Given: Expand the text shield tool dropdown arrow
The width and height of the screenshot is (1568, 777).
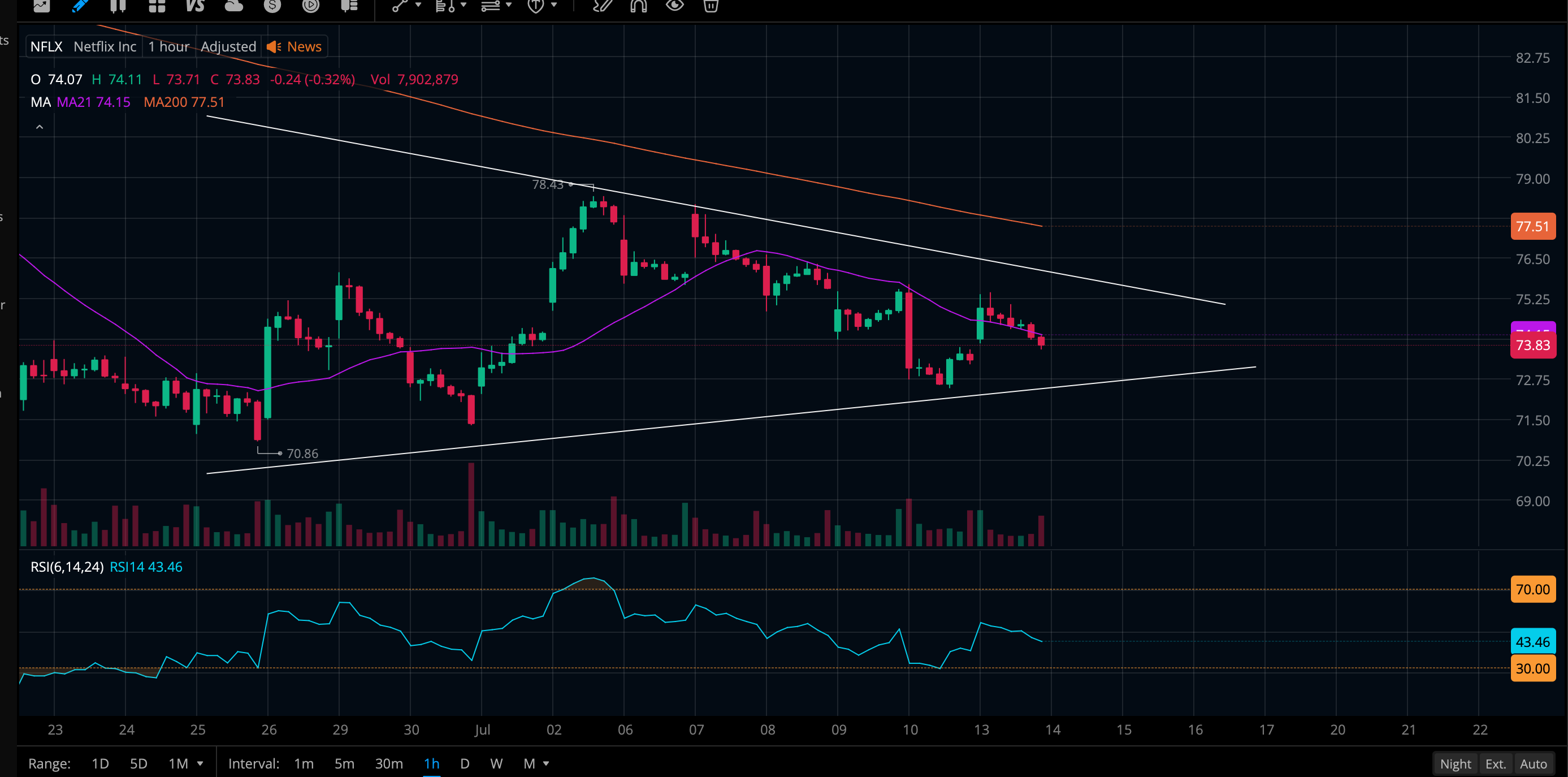Looking at the screenshot, I should pos(554,6).
